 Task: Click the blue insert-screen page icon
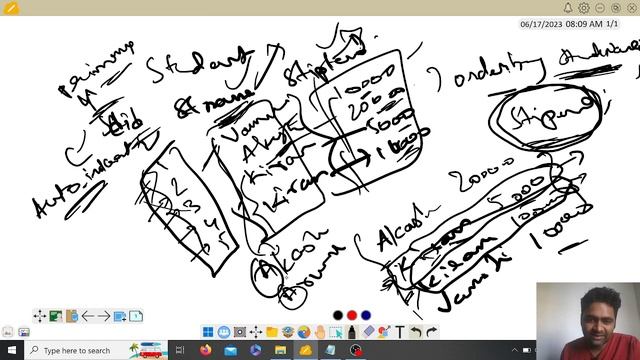click(x=120, y=316)
